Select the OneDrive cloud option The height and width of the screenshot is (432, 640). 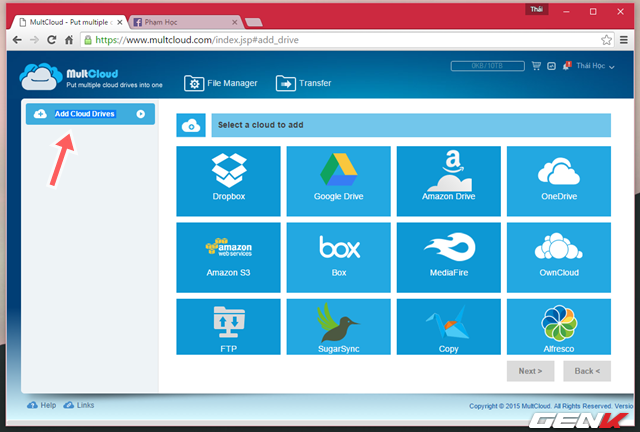click(560, 181)
